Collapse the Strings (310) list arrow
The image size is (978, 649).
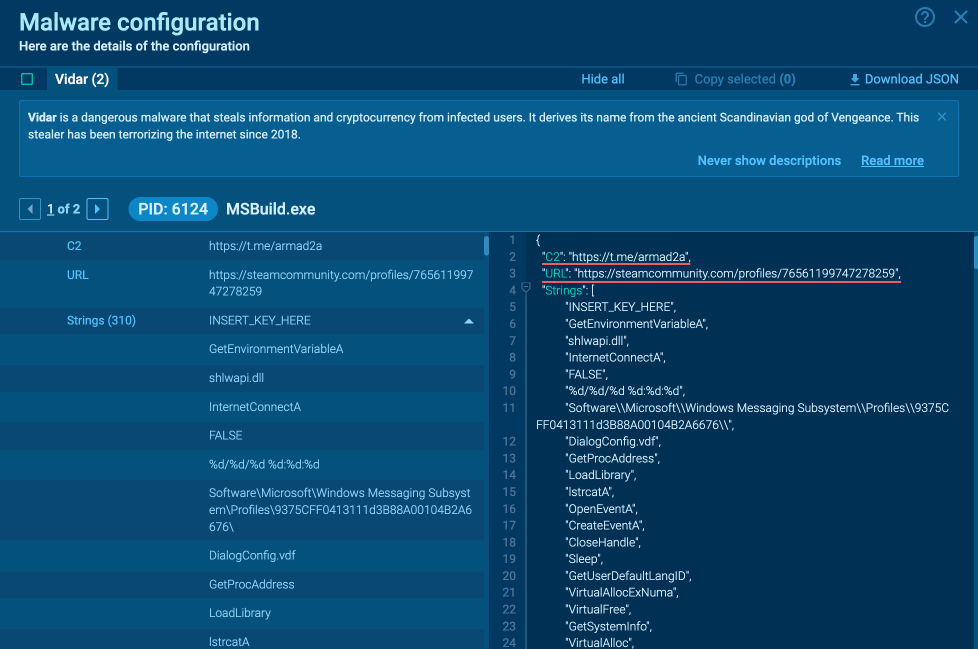coord(469,321)
